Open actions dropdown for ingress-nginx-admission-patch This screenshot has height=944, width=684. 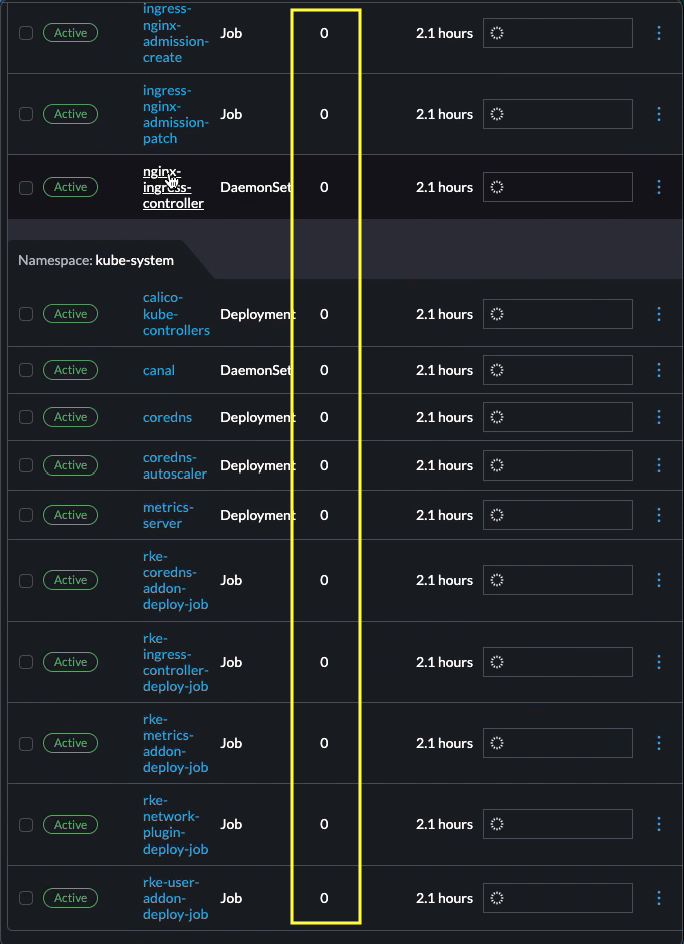(659, 113)
